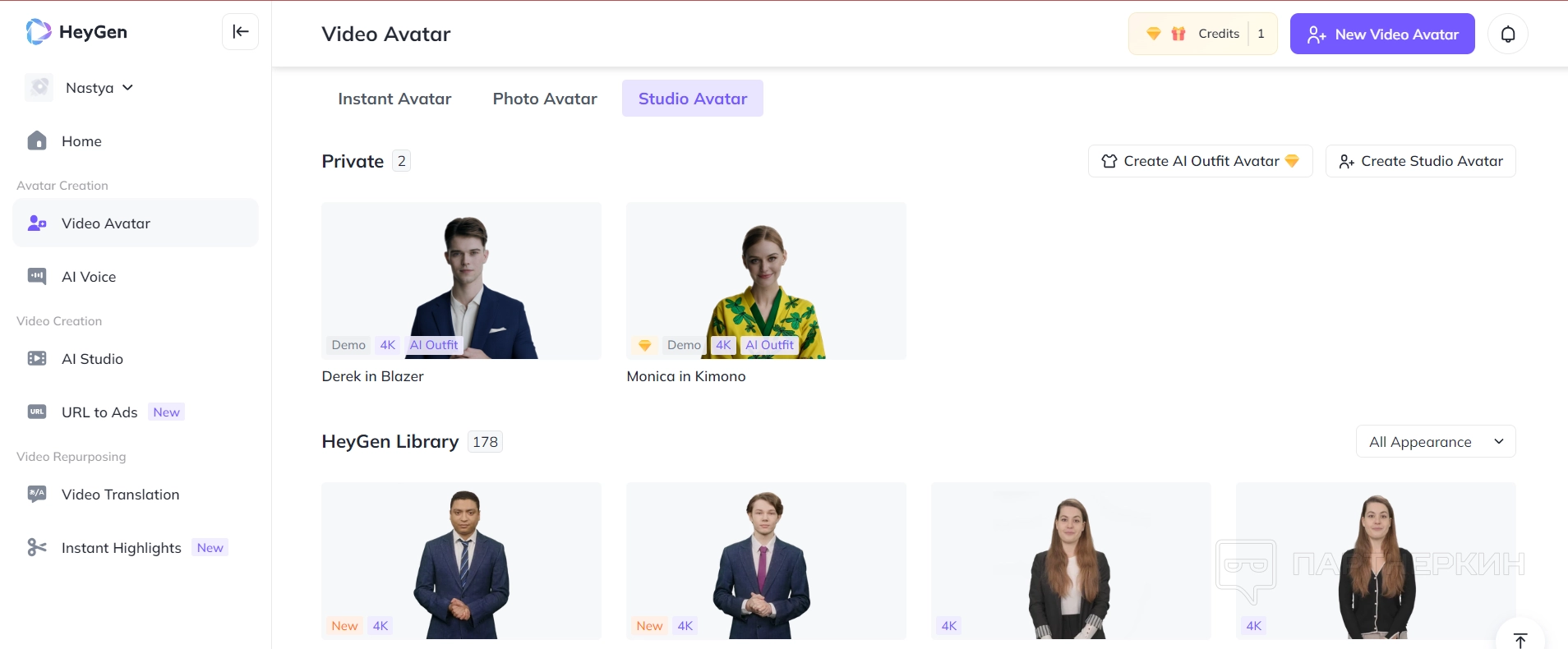Click the HeyGen logo icon
Image resolution: width=1568 pixels, height=649 pixels.
[x=38, y=32]
